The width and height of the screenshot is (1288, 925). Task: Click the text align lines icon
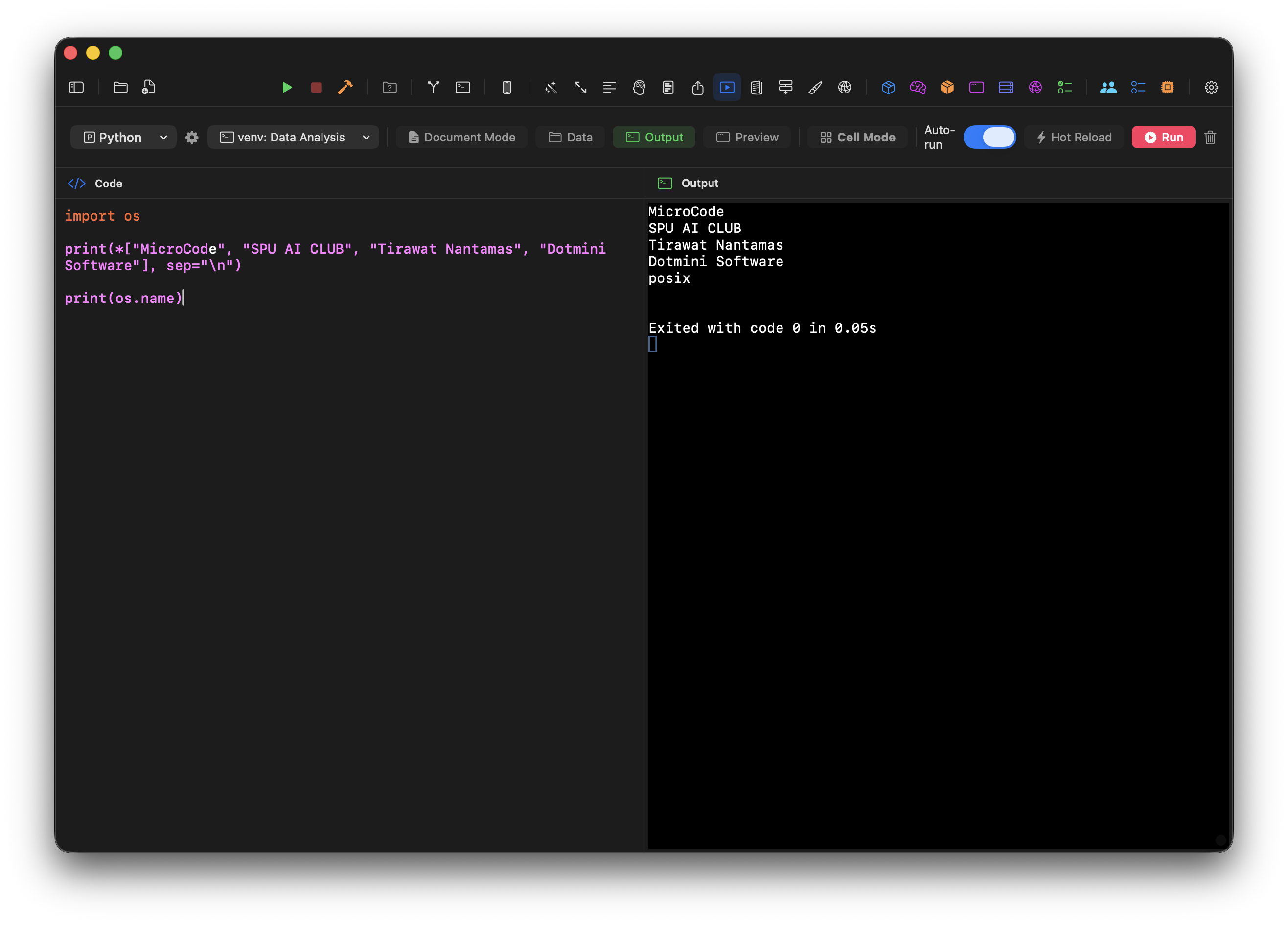coord(609,88)
